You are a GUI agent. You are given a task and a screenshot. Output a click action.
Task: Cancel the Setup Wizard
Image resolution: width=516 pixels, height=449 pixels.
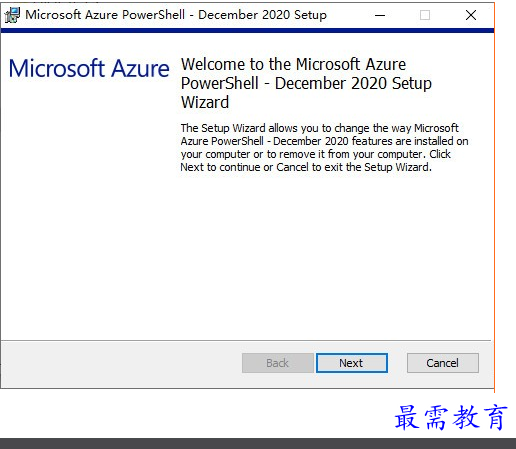tap(443, 363)
